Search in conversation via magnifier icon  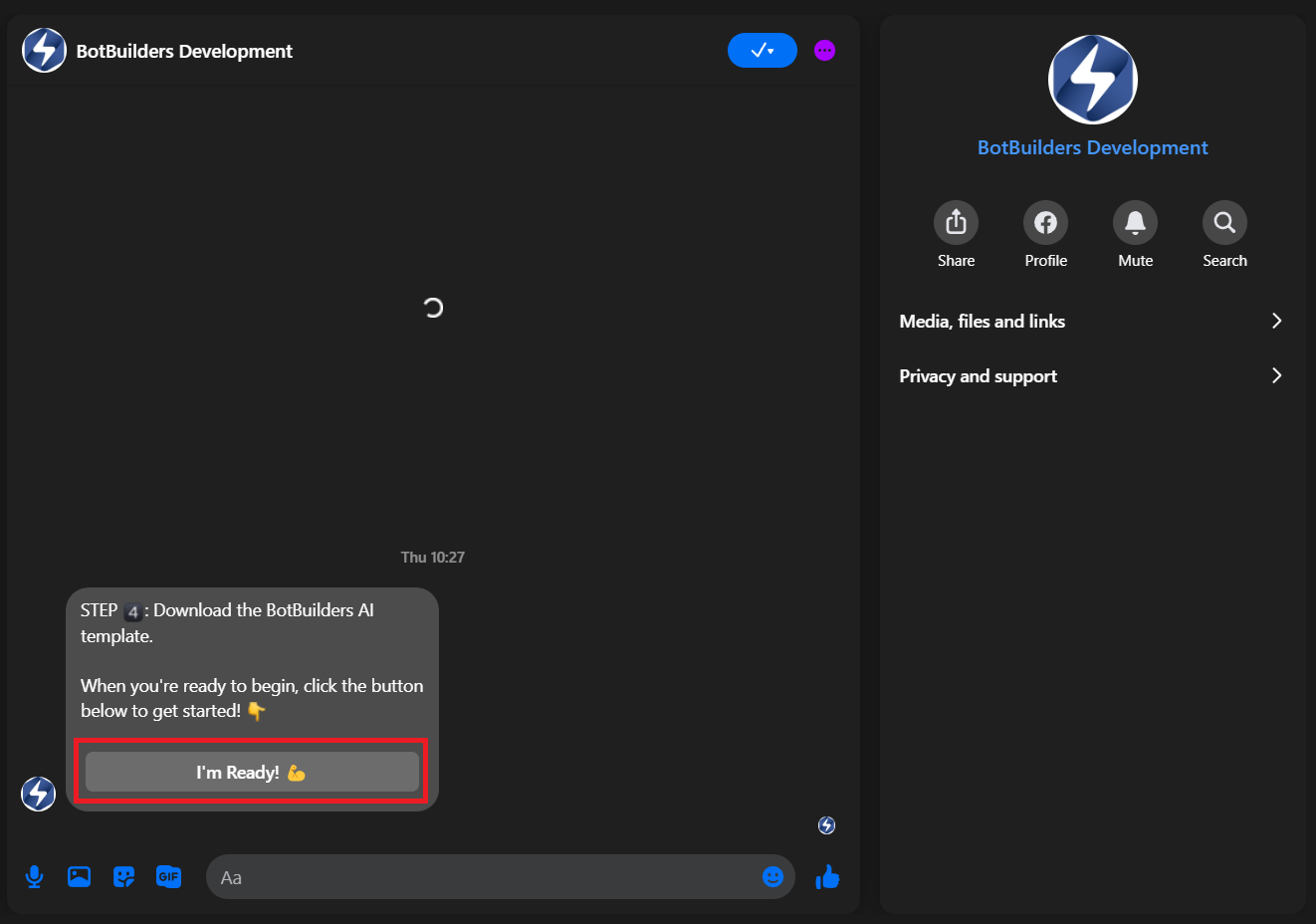(x=1224, y=222)
